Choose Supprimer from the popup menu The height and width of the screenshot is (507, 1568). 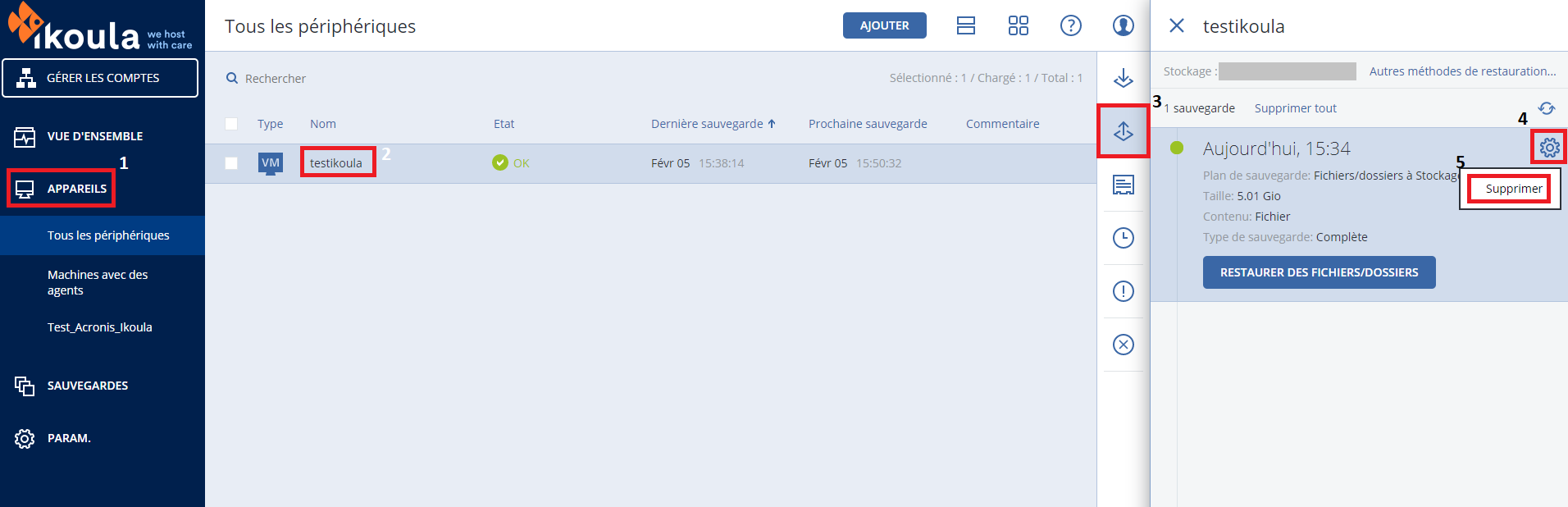1514,189
